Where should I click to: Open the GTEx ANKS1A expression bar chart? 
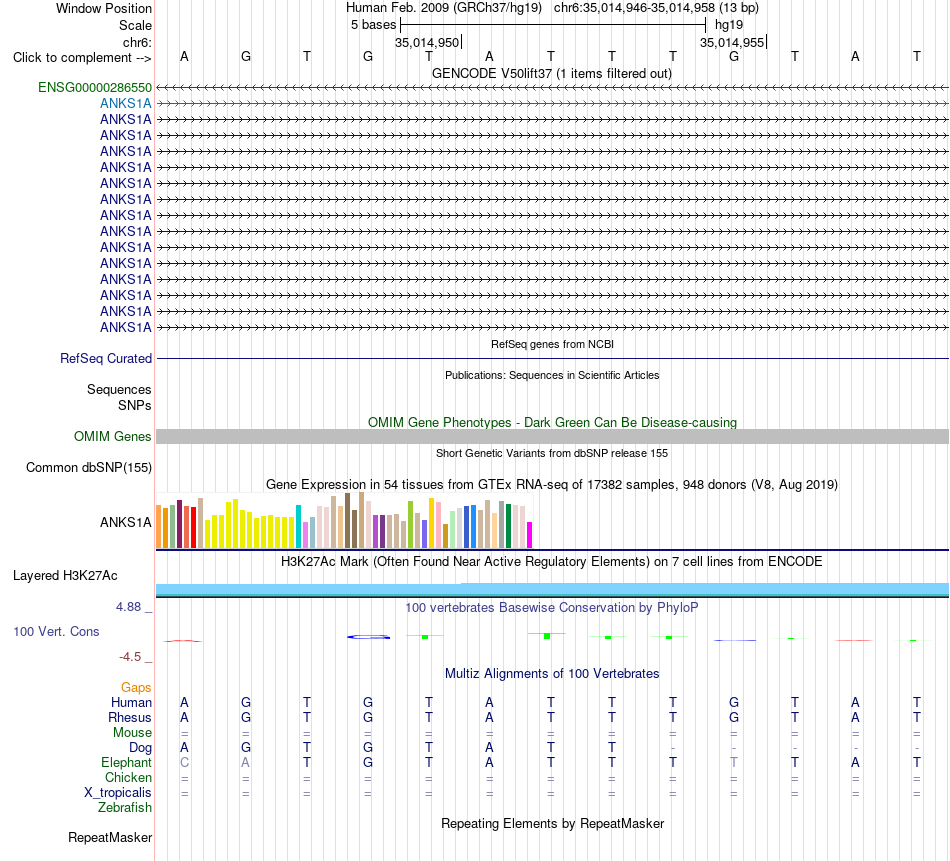344,520
